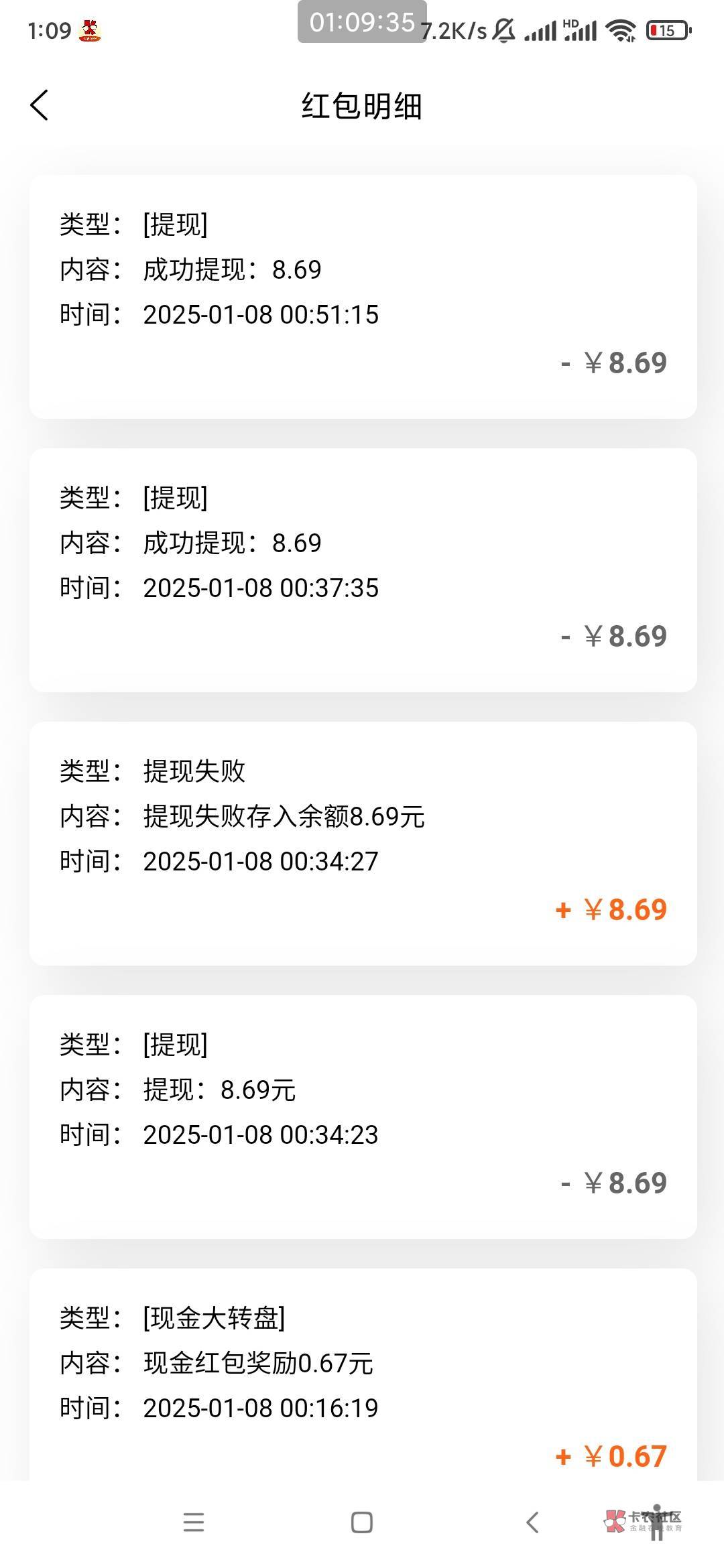
Task: Tap the 01:09:35 timestamp overlay
Action: coord(362,22)
